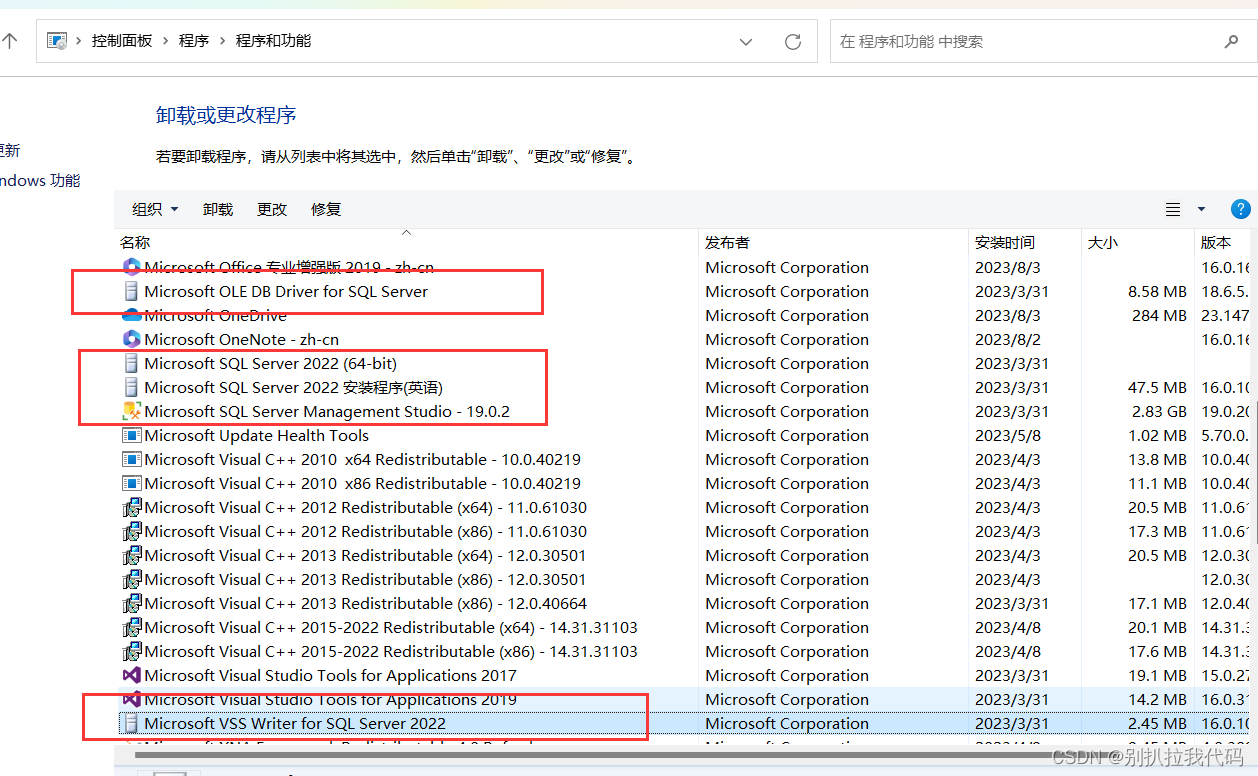The width and height of the screenshot is (1258, 776).
Task: Click the VSS Writer for SQL Server 2022 icon
Action: 131,723
